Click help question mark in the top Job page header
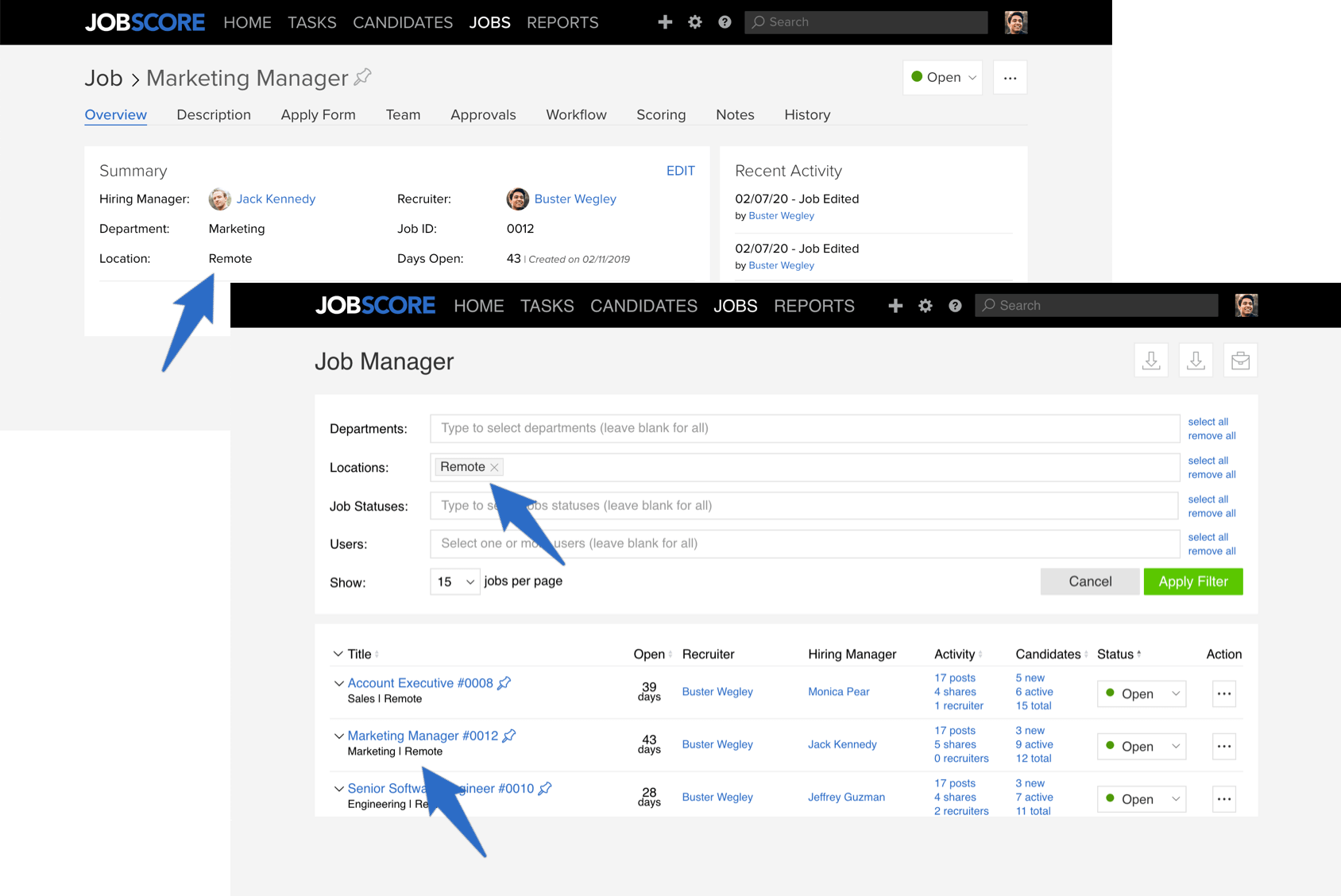 725,22
